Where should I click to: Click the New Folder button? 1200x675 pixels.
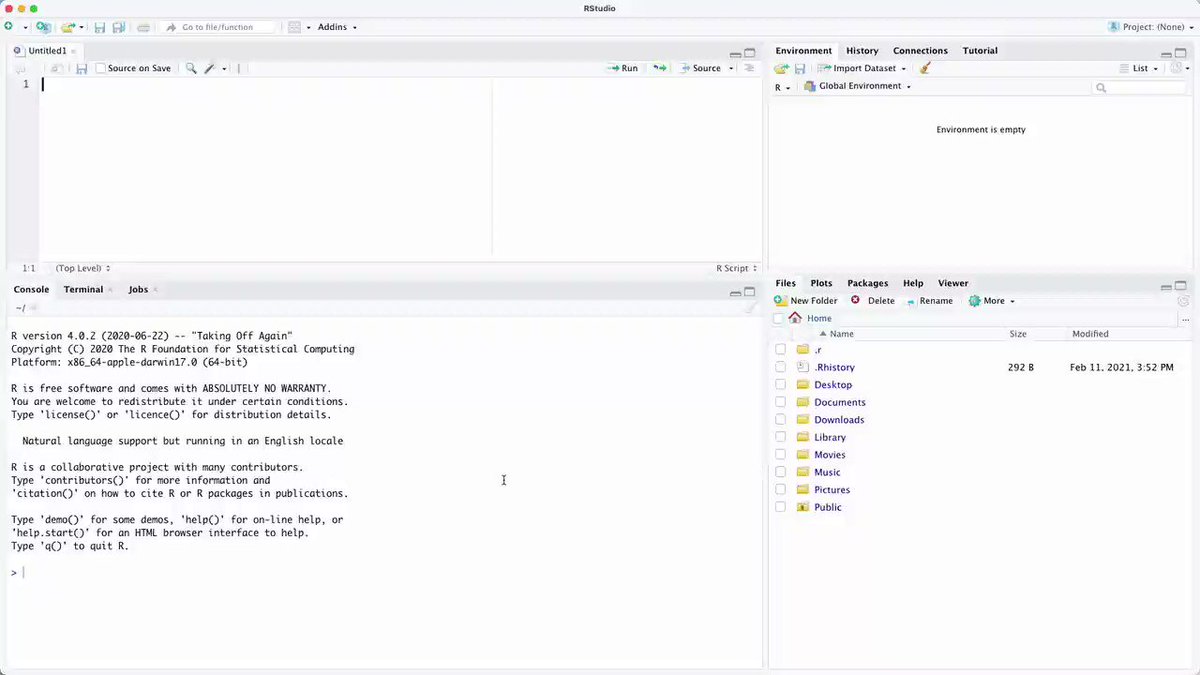[x=806, y=301]
